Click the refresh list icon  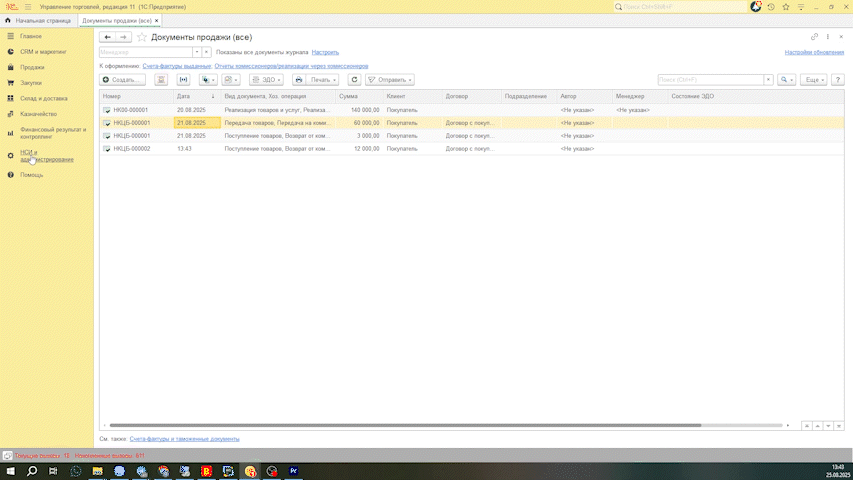click(354, 80)
